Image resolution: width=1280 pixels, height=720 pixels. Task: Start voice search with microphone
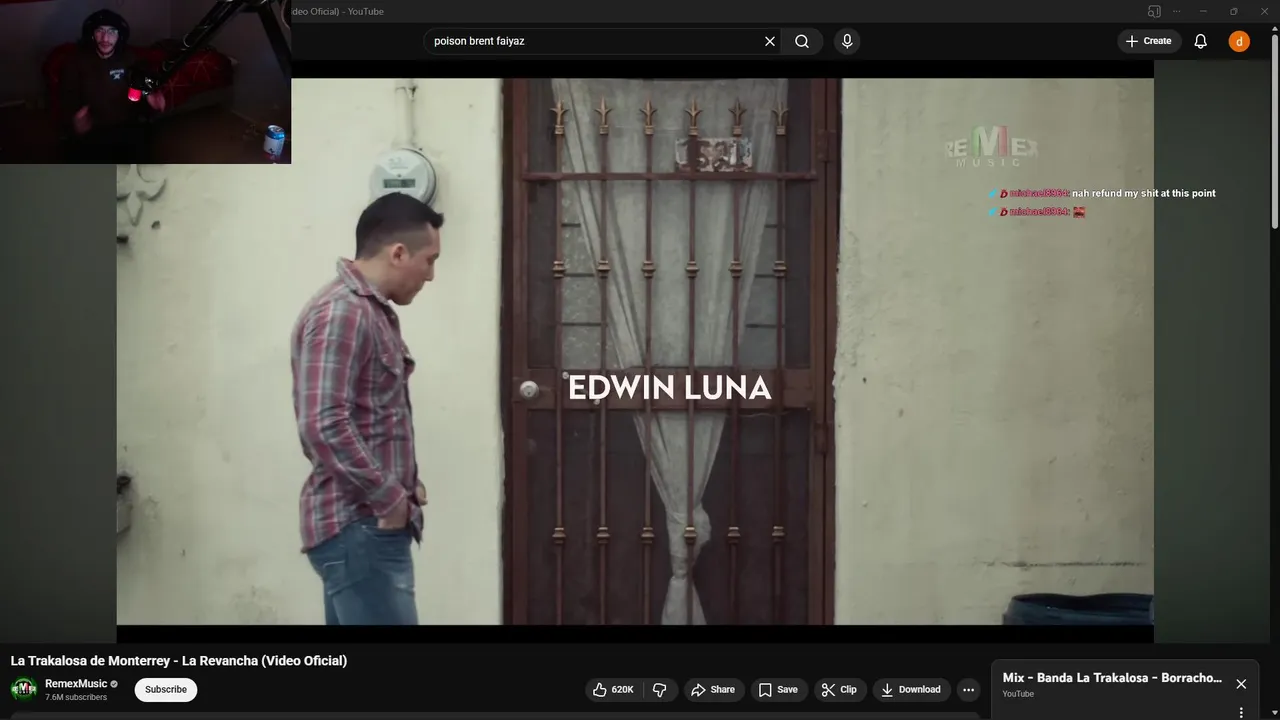click(847, 41)
